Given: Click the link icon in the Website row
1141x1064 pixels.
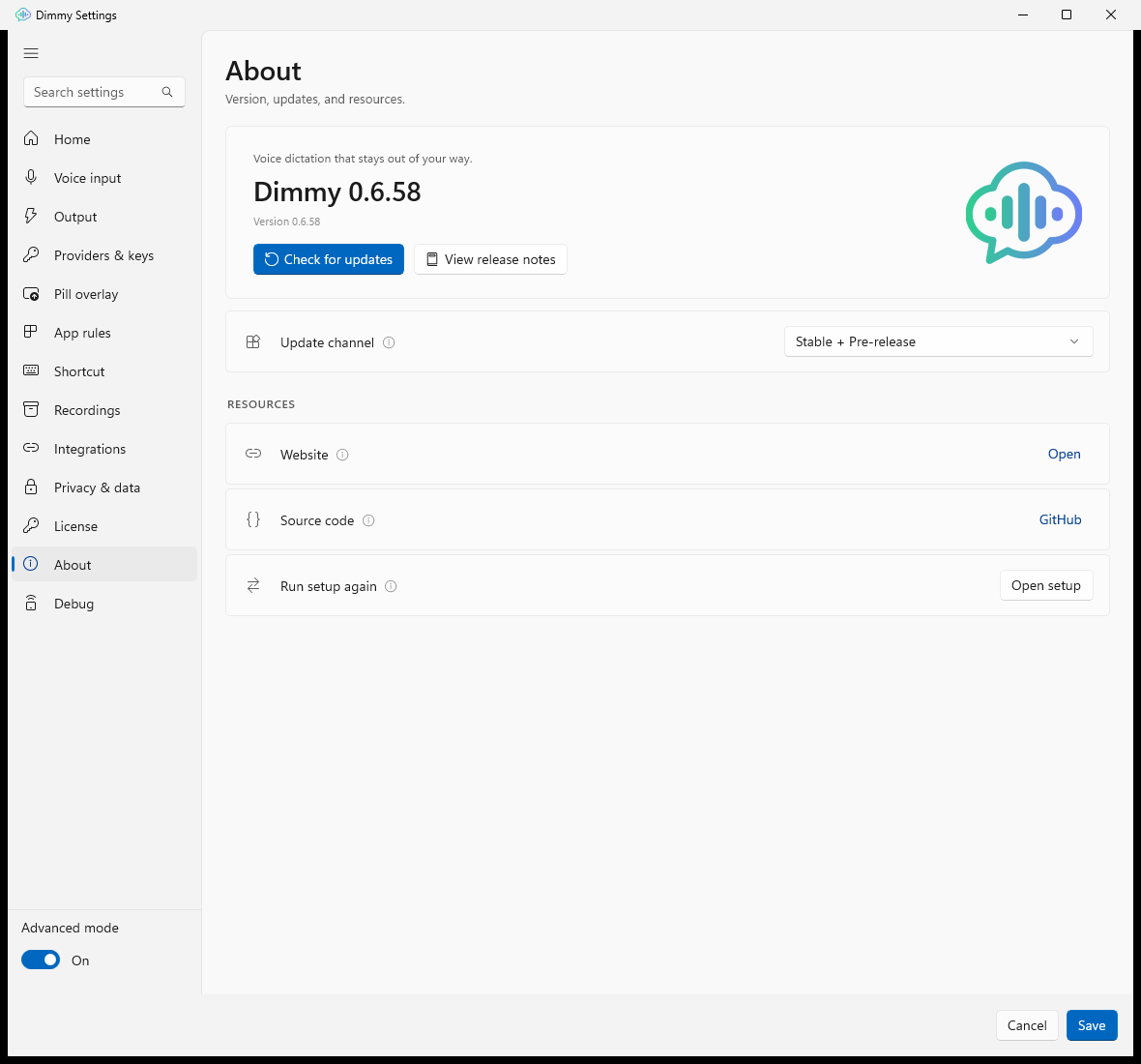Looking at the screenshot, I should tap(253, 454).
